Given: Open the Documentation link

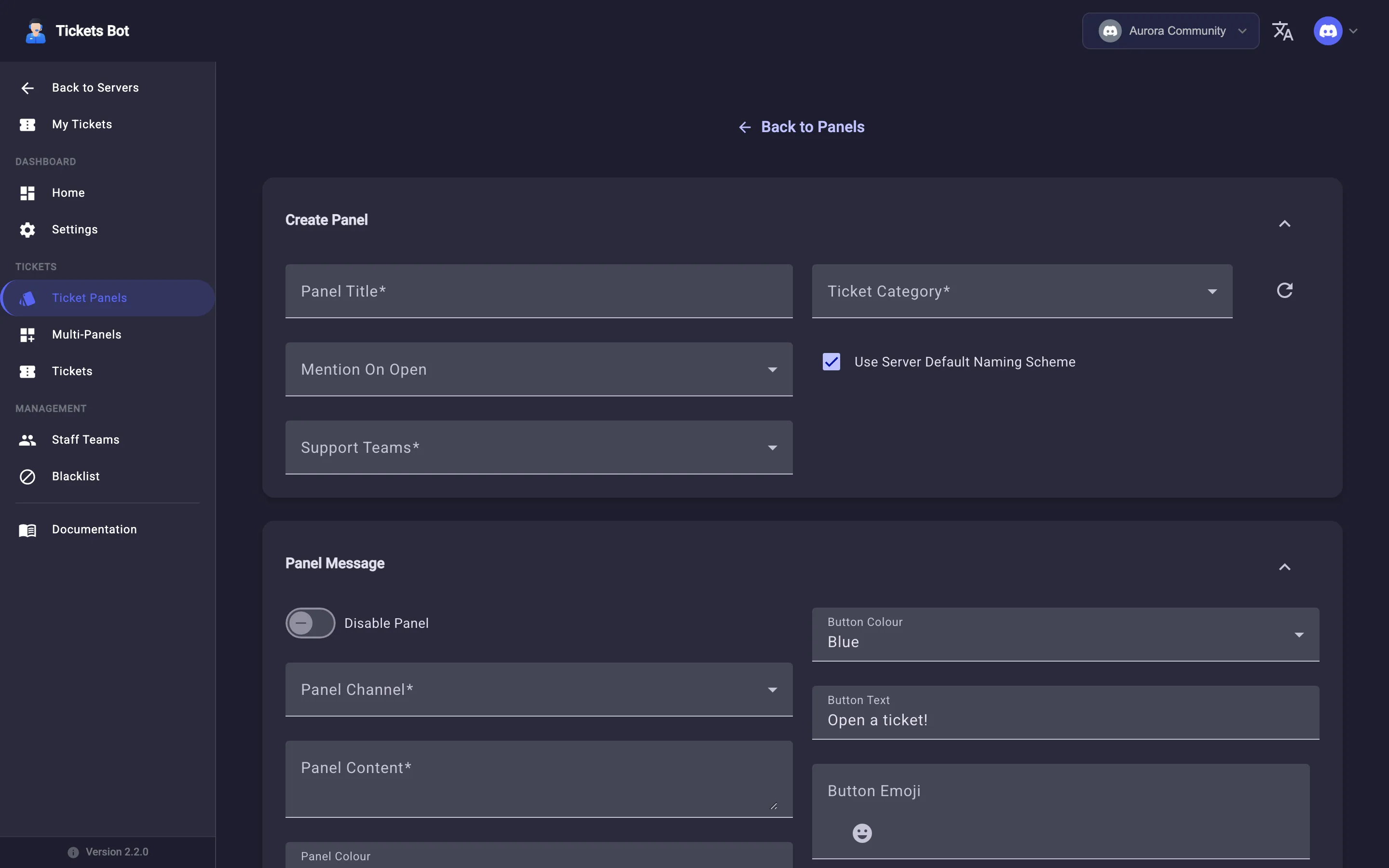Looking at the screenshot, I should click(108, 530).
